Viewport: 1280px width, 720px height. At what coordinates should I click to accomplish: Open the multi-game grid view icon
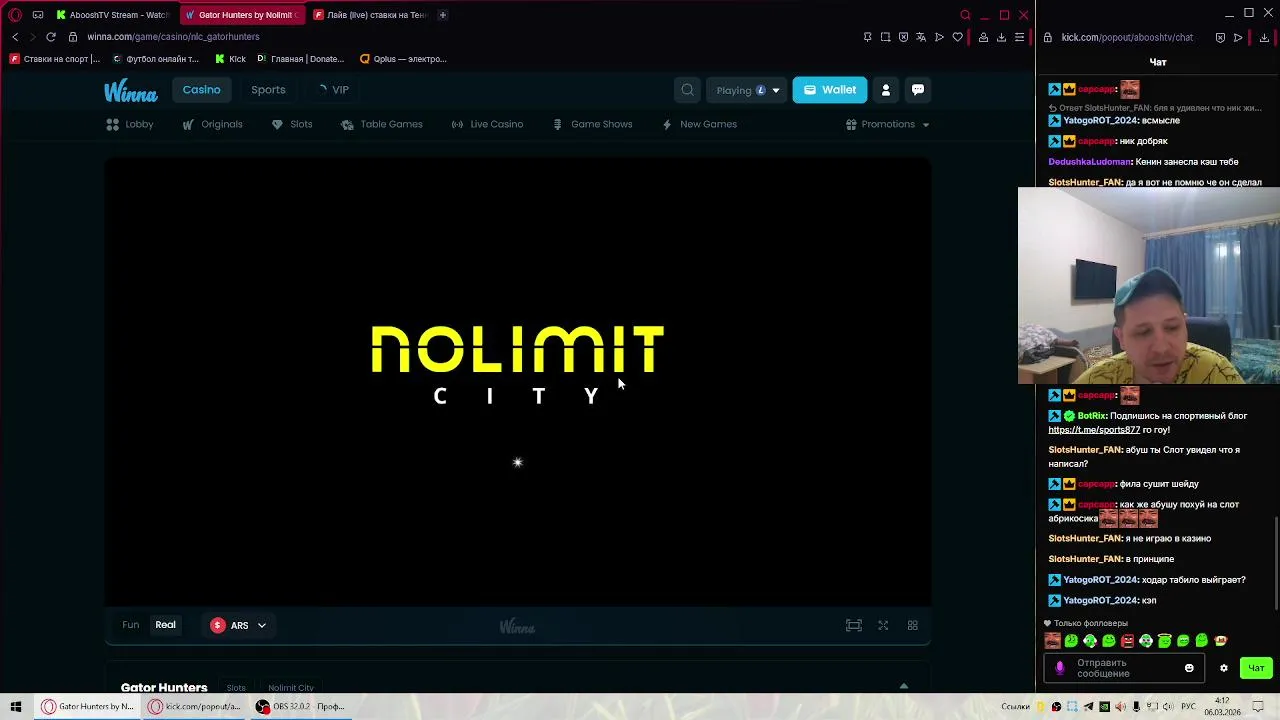912,625
